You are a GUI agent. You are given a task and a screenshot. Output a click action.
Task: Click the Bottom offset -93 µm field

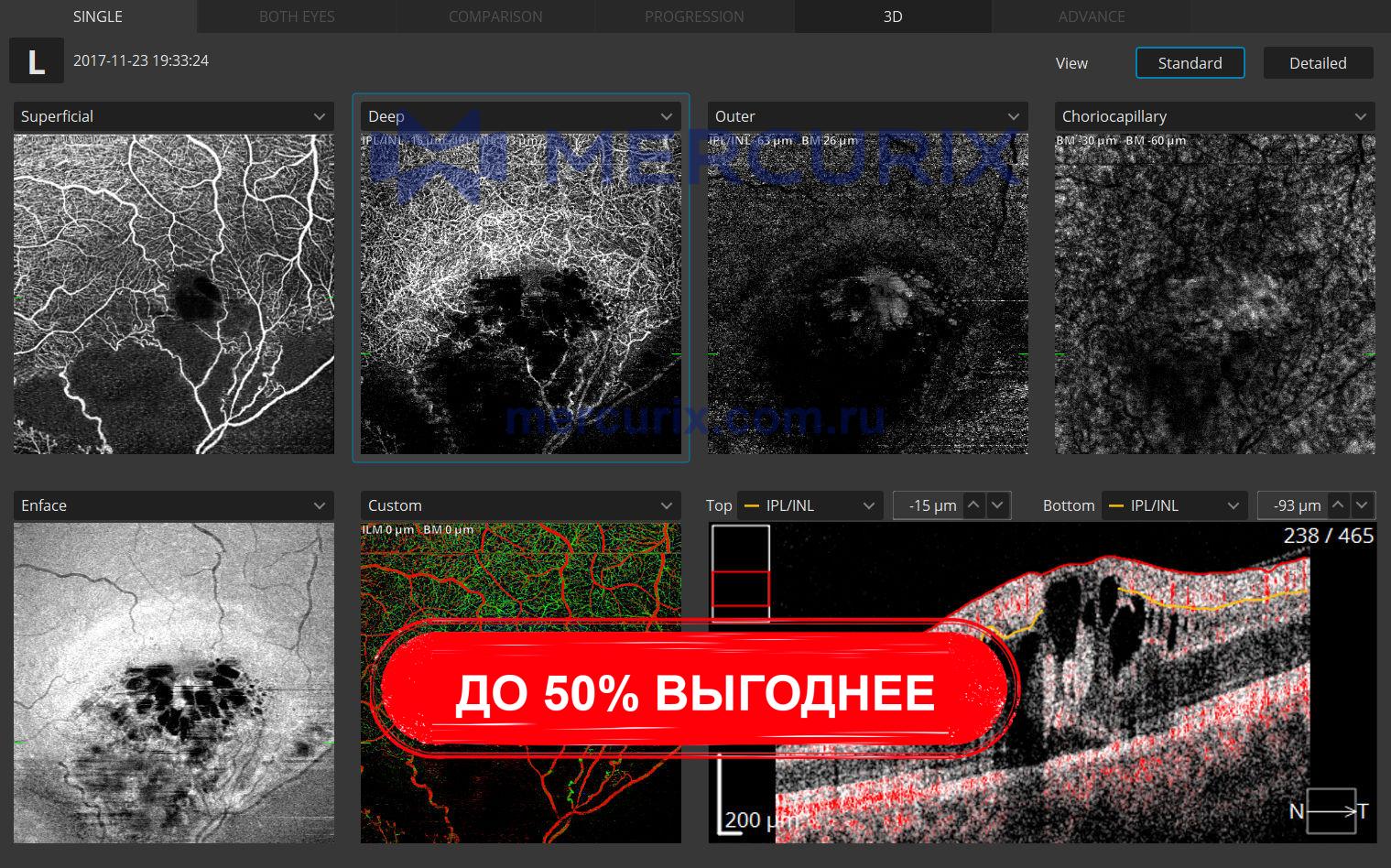pos(1292,505)
